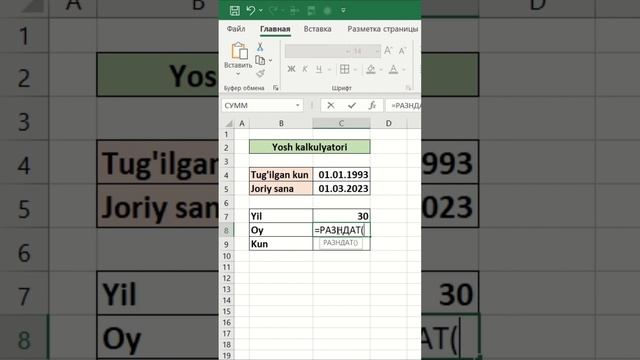Open Insert Function fx icon
This screenshot has width=640, height=360.
click(x=372, y=105)
